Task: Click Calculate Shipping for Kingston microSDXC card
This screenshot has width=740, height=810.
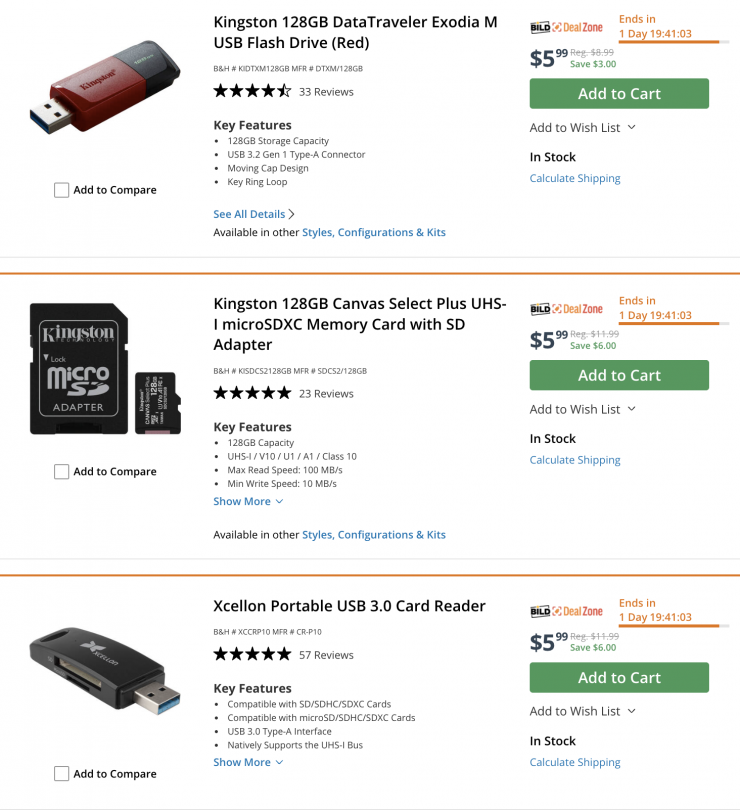Action: click(575, 460)
